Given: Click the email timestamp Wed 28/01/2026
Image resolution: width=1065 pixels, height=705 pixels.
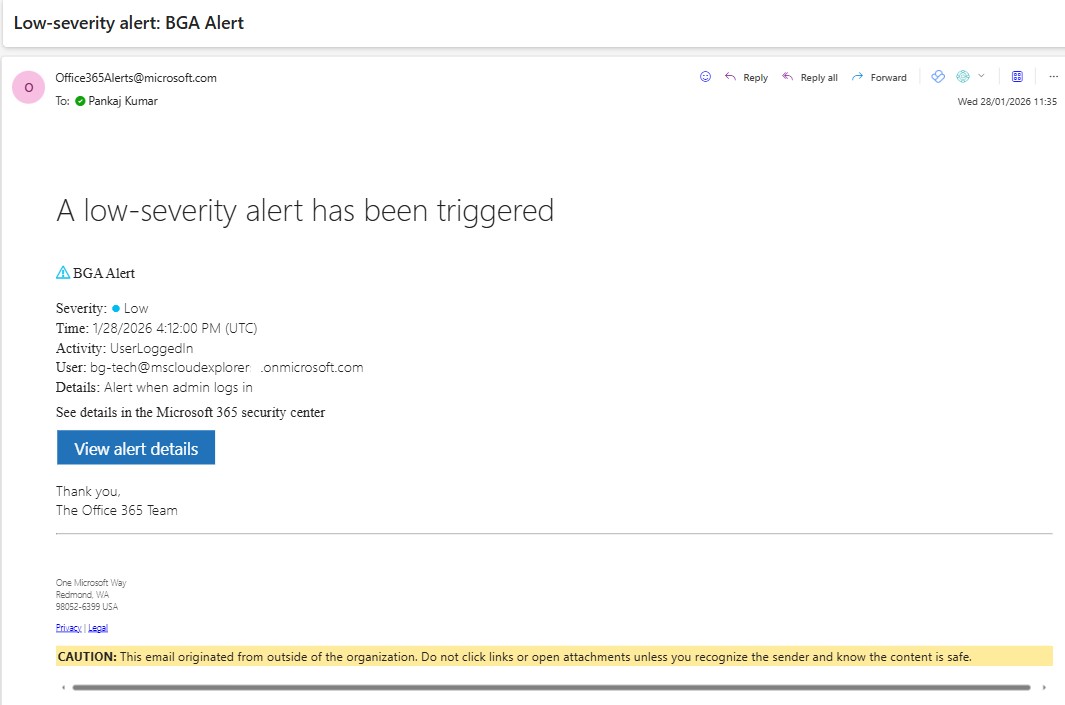Looking at the screenshot, I should tap(1008, 101).
